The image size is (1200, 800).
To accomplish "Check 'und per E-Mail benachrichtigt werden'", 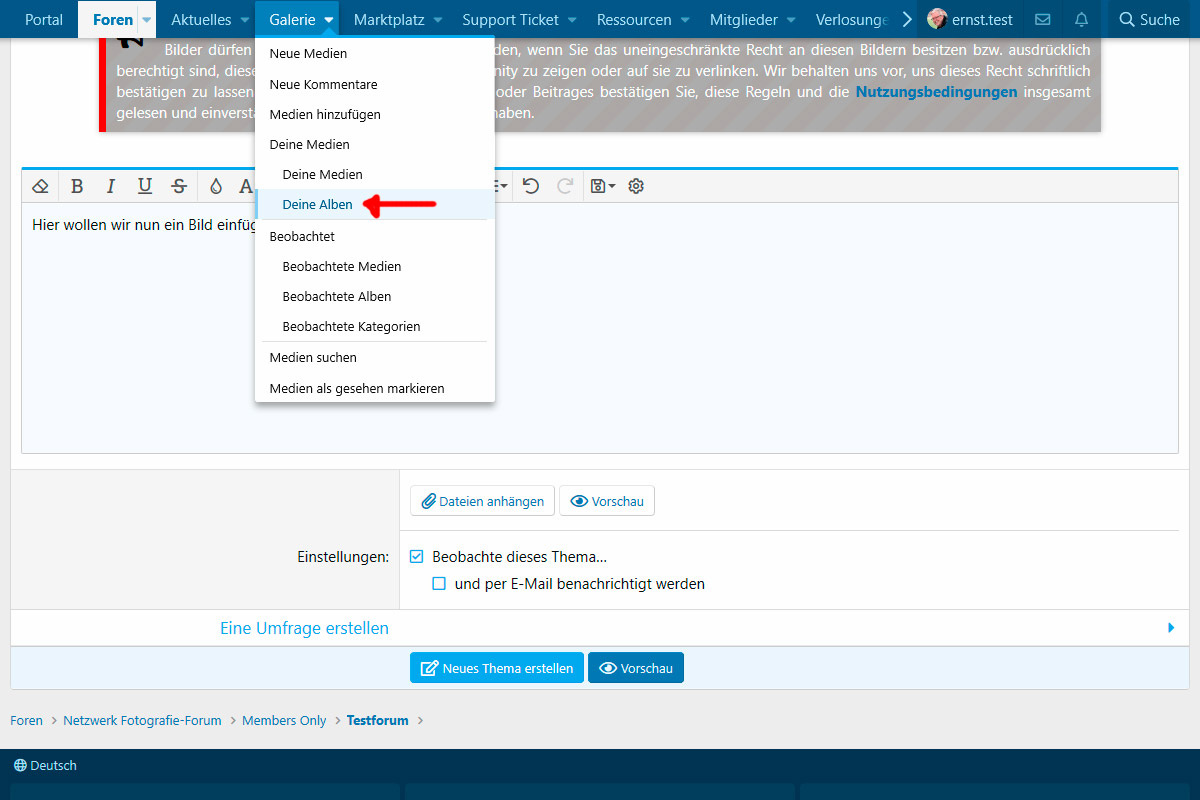I will click(x=439, y=584).
